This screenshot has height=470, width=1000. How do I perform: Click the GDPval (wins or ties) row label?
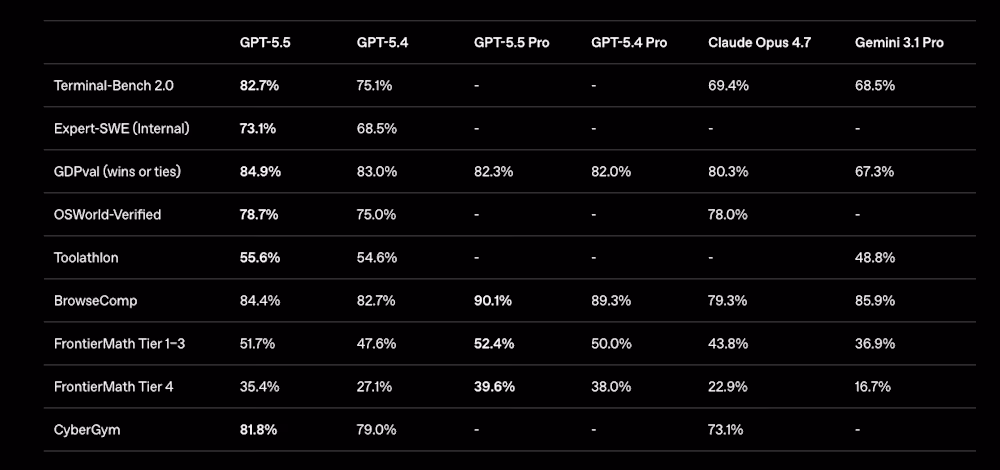117,172
